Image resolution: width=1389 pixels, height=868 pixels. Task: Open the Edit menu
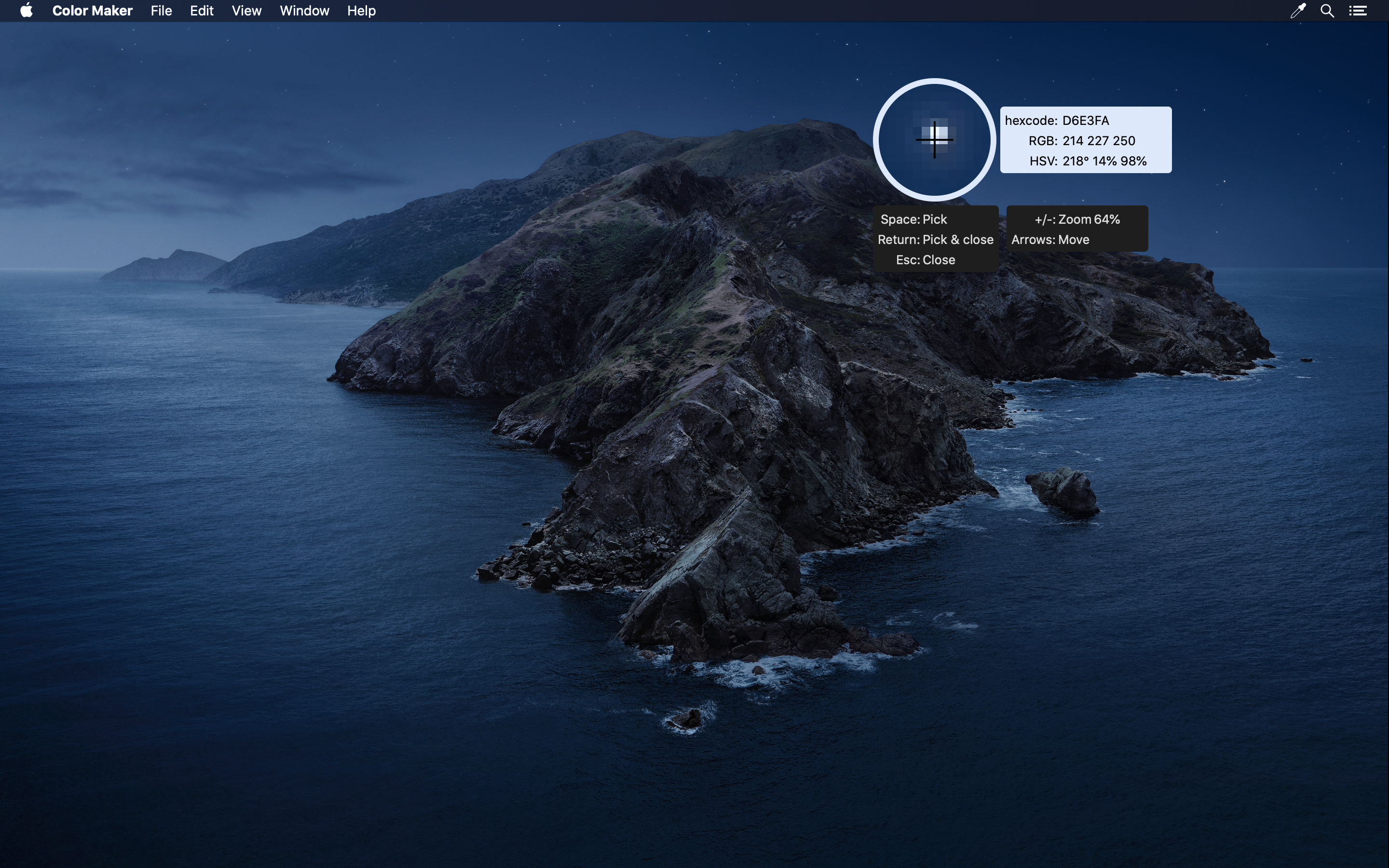coord(202,11)
